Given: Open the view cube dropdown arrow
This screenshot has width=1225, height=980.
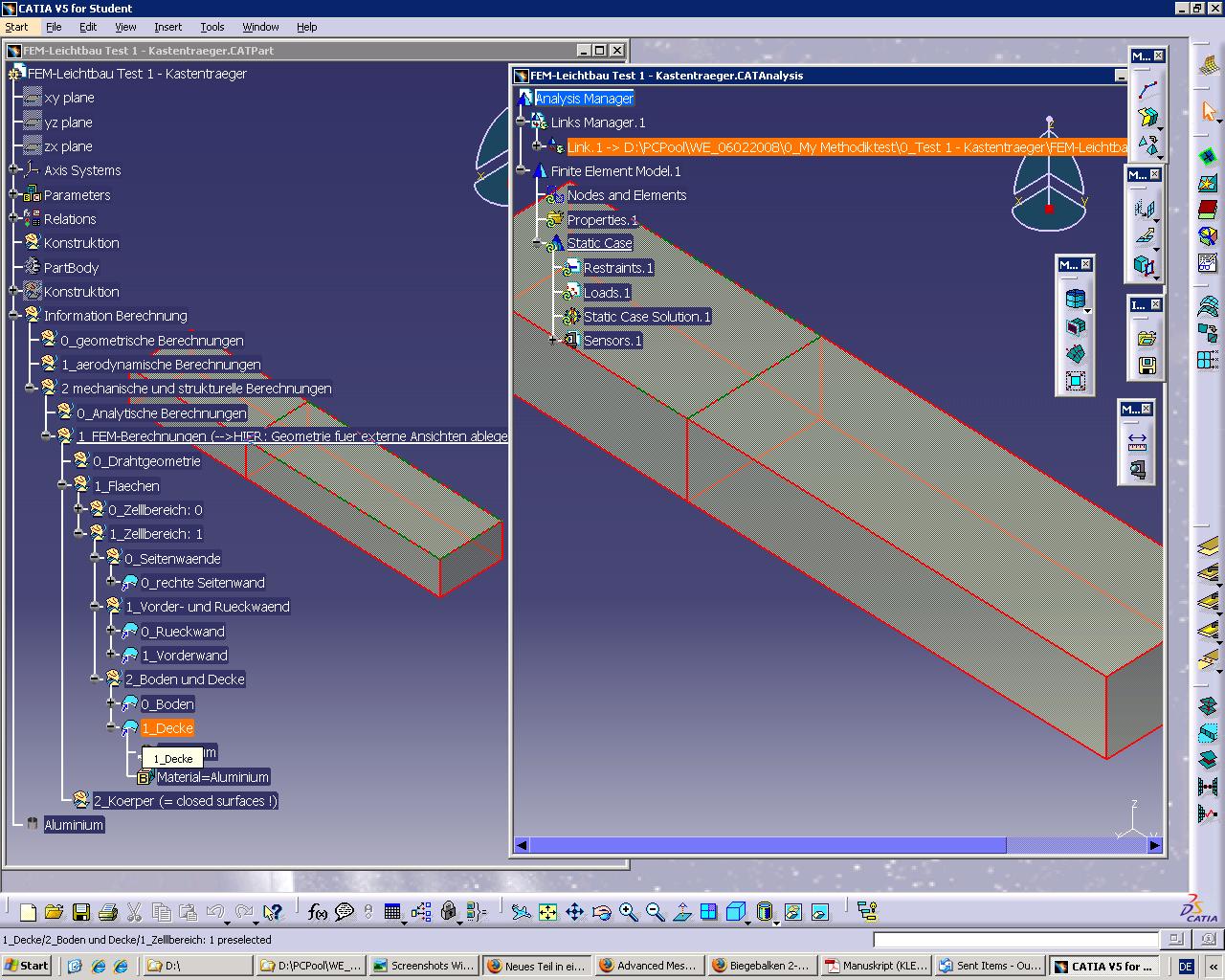Looking at the screenshot, I should [748, 922].
